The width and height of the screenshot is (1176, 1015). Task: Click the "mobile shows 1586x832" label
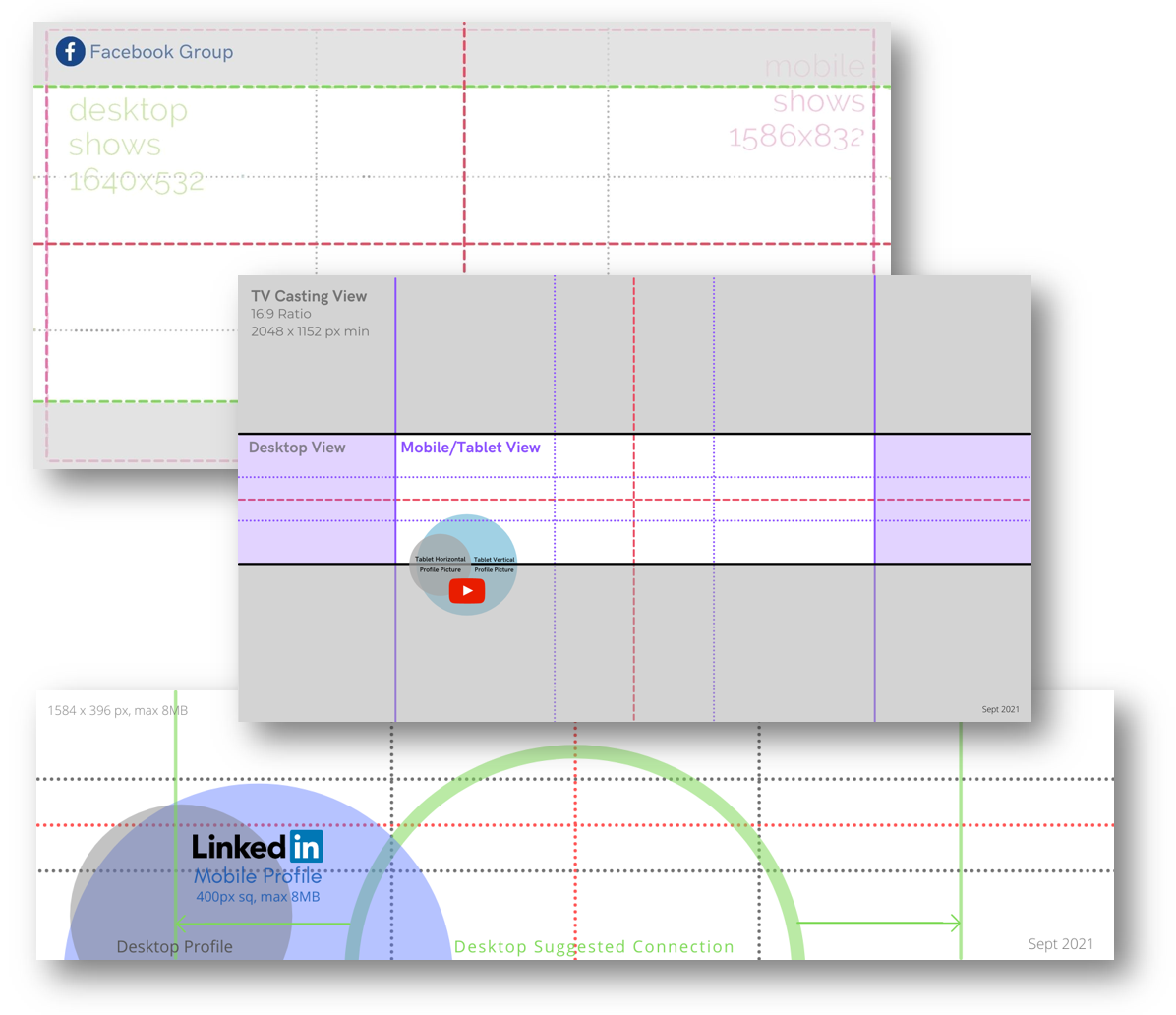point(796,102)
